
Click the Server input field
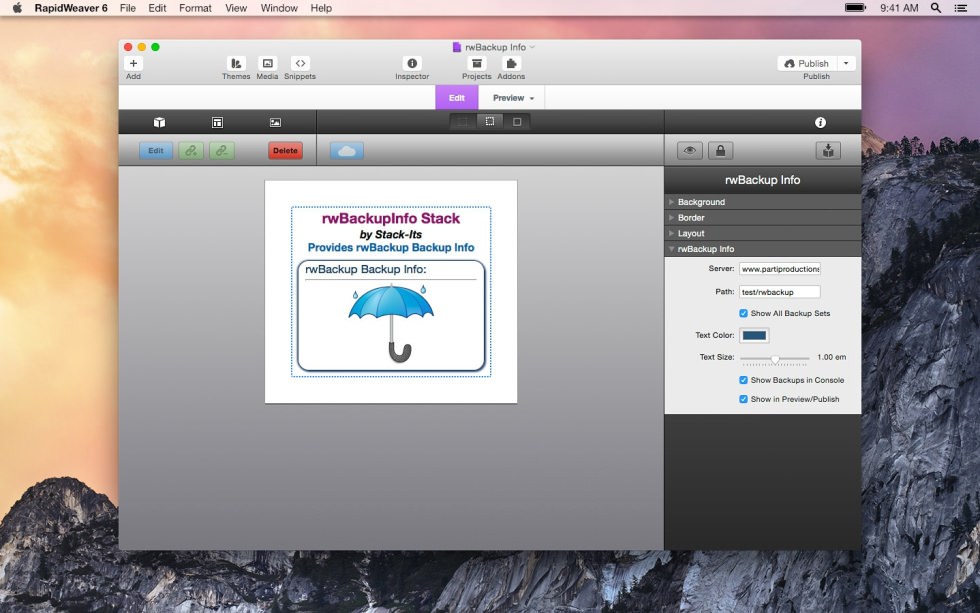[779, 269]
